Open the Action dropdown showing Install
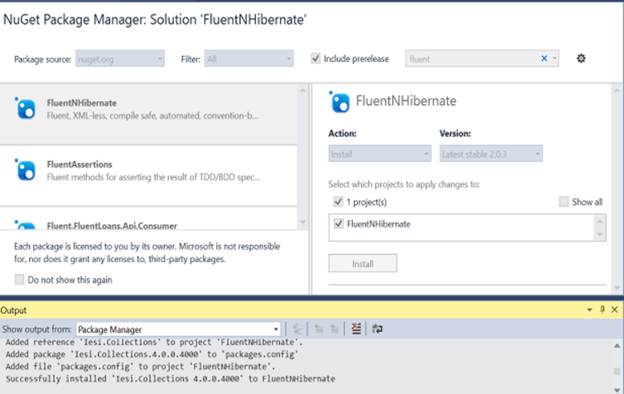The height and width of the screenshot is (394, 624). (380, 154)
